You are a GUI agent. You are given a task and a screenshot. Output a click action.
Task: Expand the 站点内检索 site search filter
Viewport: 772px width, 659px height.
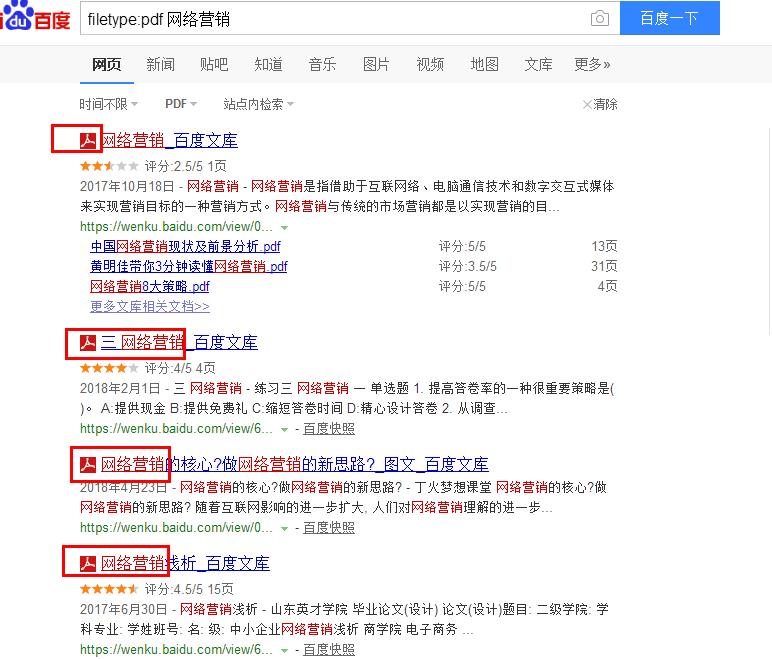pos(258,104)
